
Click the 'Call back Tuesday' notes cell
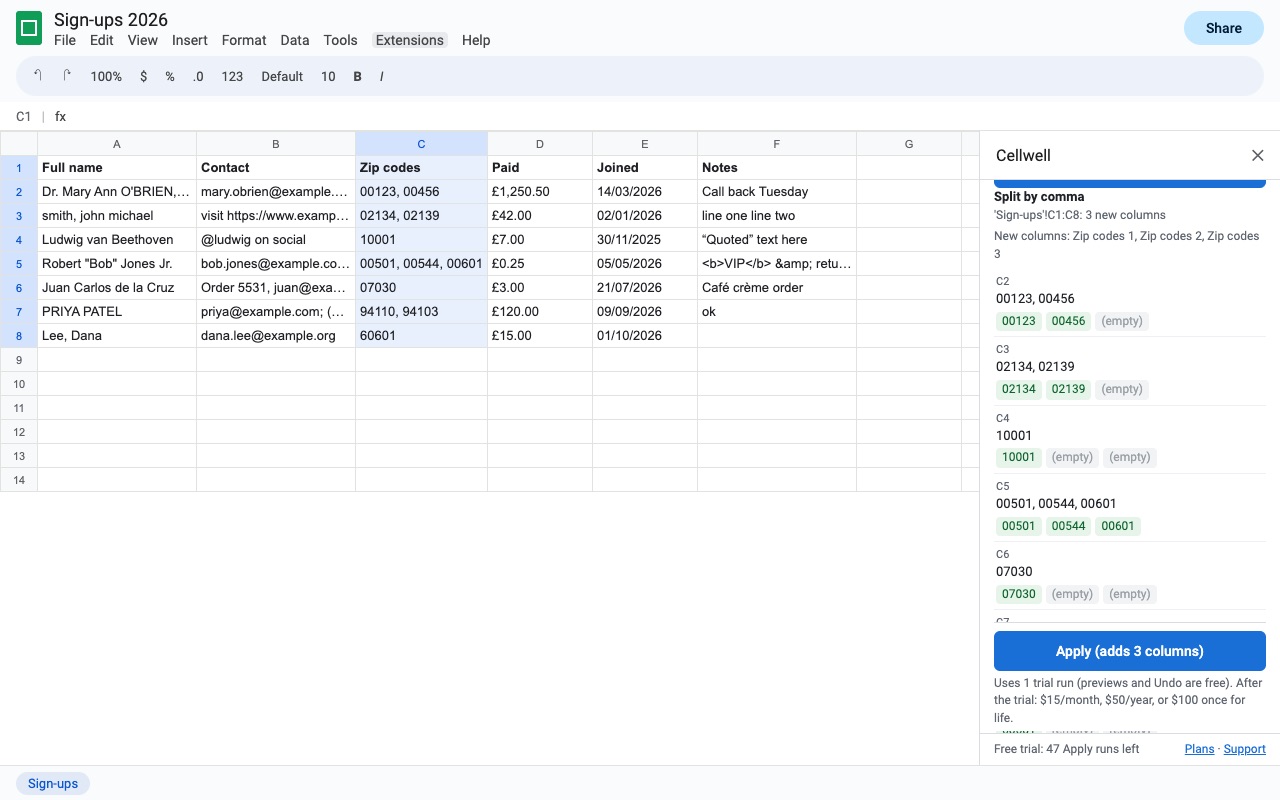click(x=777, y=192)
